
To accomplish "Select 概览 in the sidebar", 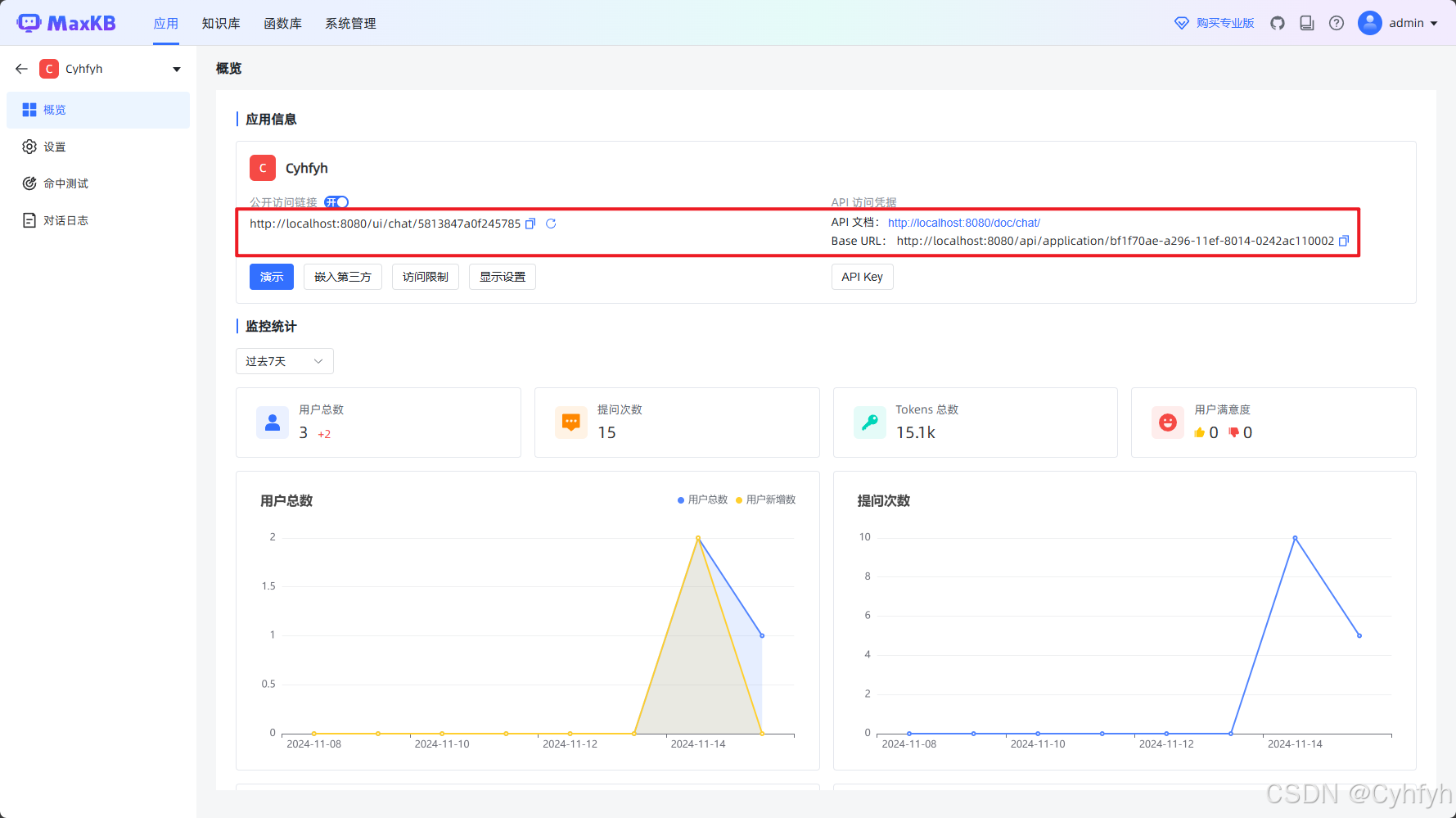I will click(x=98, y=110).
